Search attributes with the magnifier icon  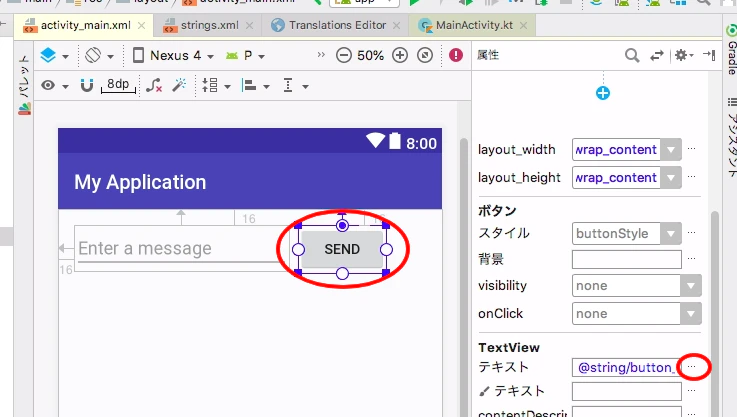tap(632, 55)
